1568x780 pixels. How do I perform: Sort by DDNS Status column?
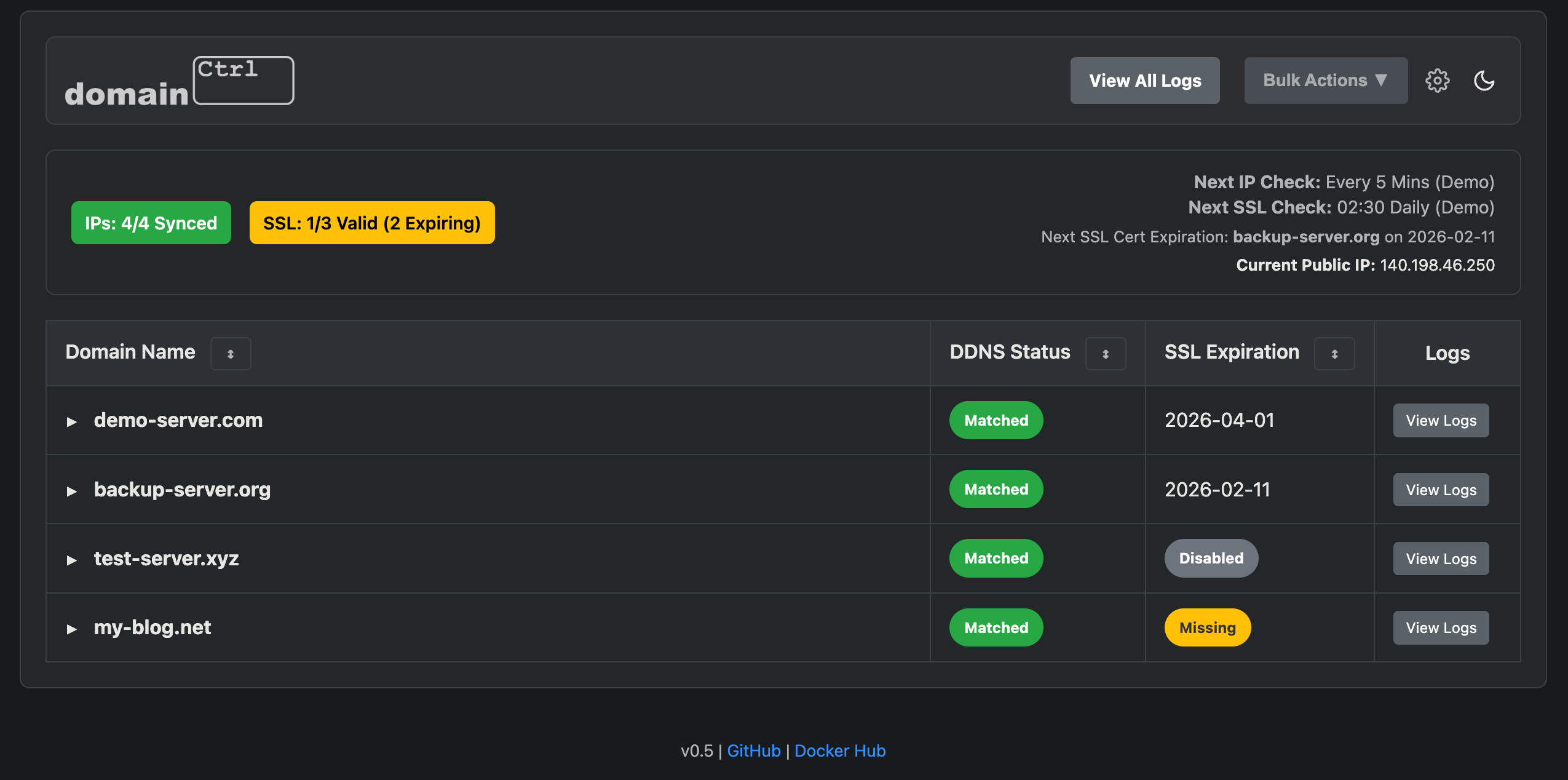tap(1105, 354)
